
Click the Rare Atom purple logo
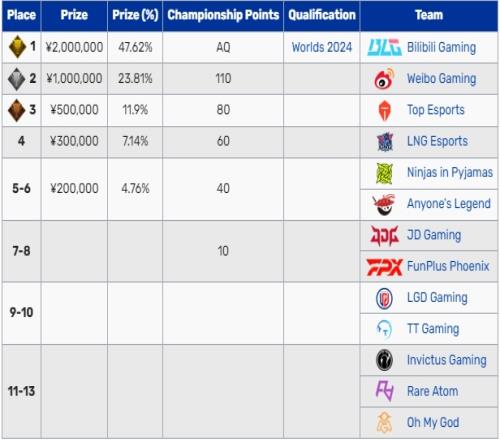coord(385,391)
